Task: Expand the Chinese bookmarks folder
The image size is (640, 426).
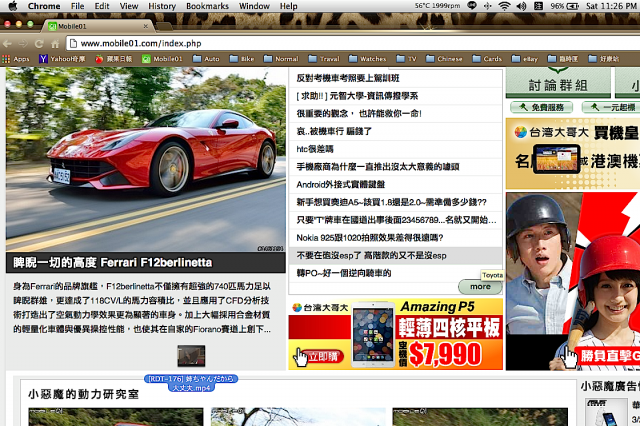Action: [444, 59]
